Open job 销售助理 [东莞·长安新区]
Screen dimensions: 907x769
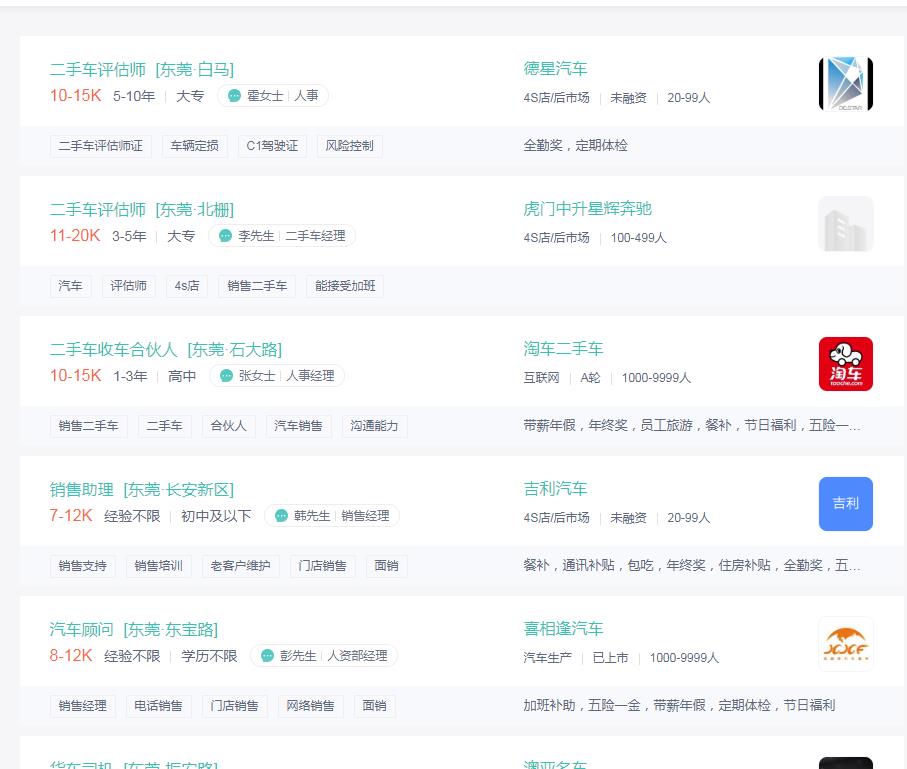pos(142,490)
